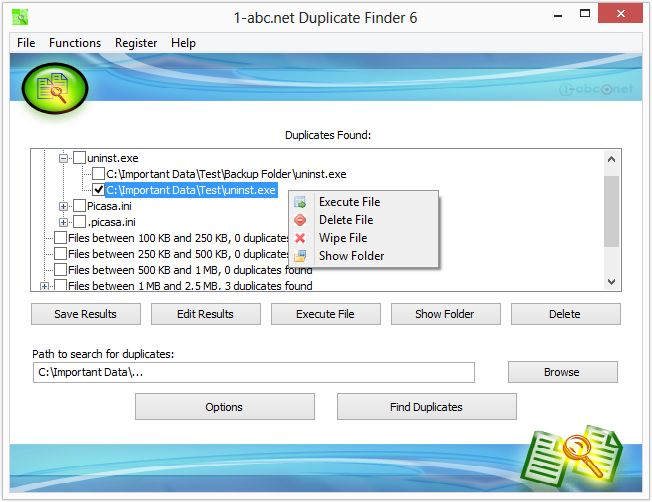Check the Backup Folder\uninst.exe checkbox
652x502 pixels.
click(x=98, y=173)
